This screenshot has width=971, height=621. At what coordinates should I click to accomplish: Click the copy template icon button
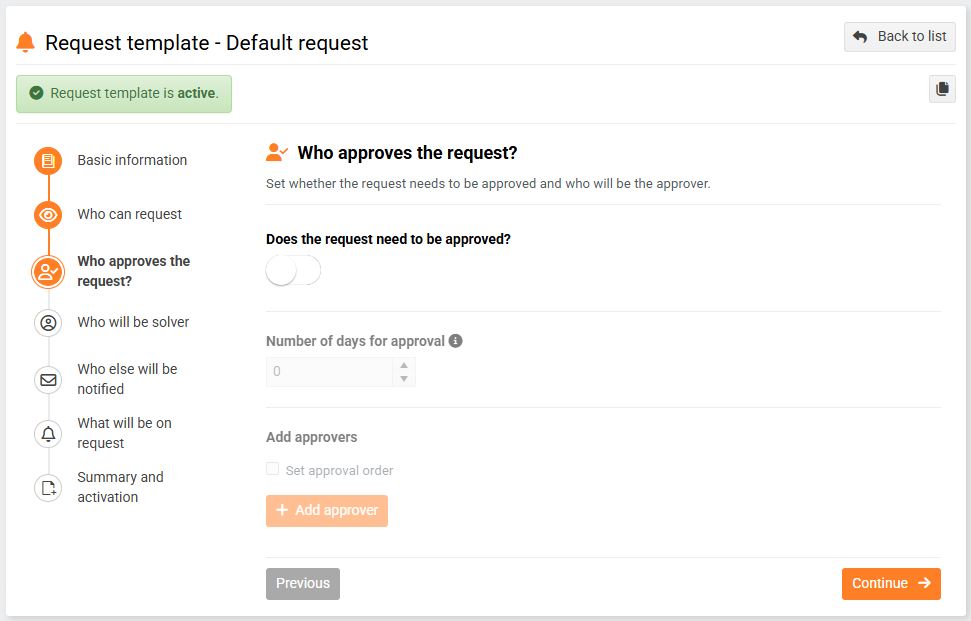(942, 89)
